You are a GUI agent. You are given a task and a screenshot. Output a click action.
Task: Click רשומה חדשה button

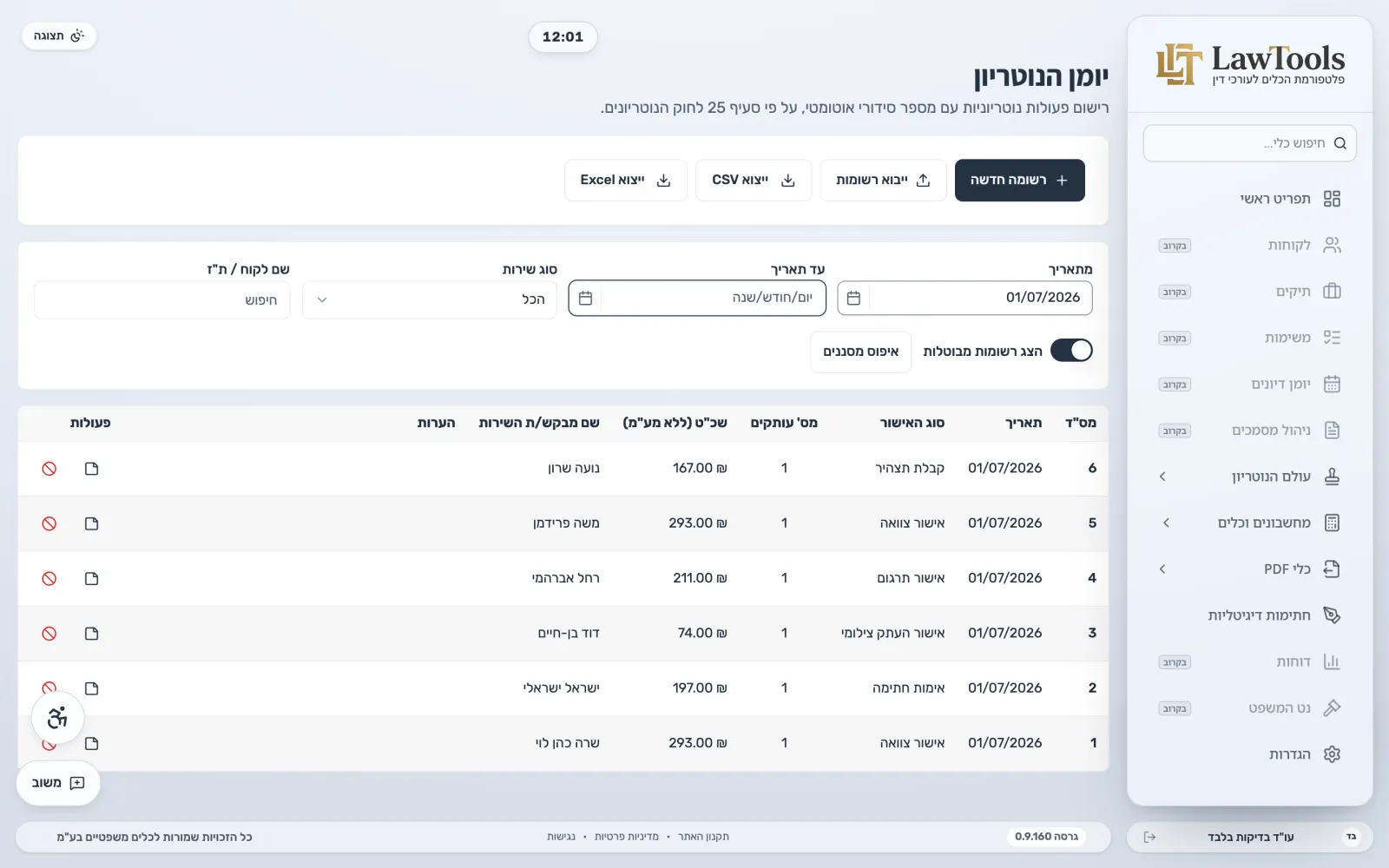pyautogui.click(x=1019, y=180)
